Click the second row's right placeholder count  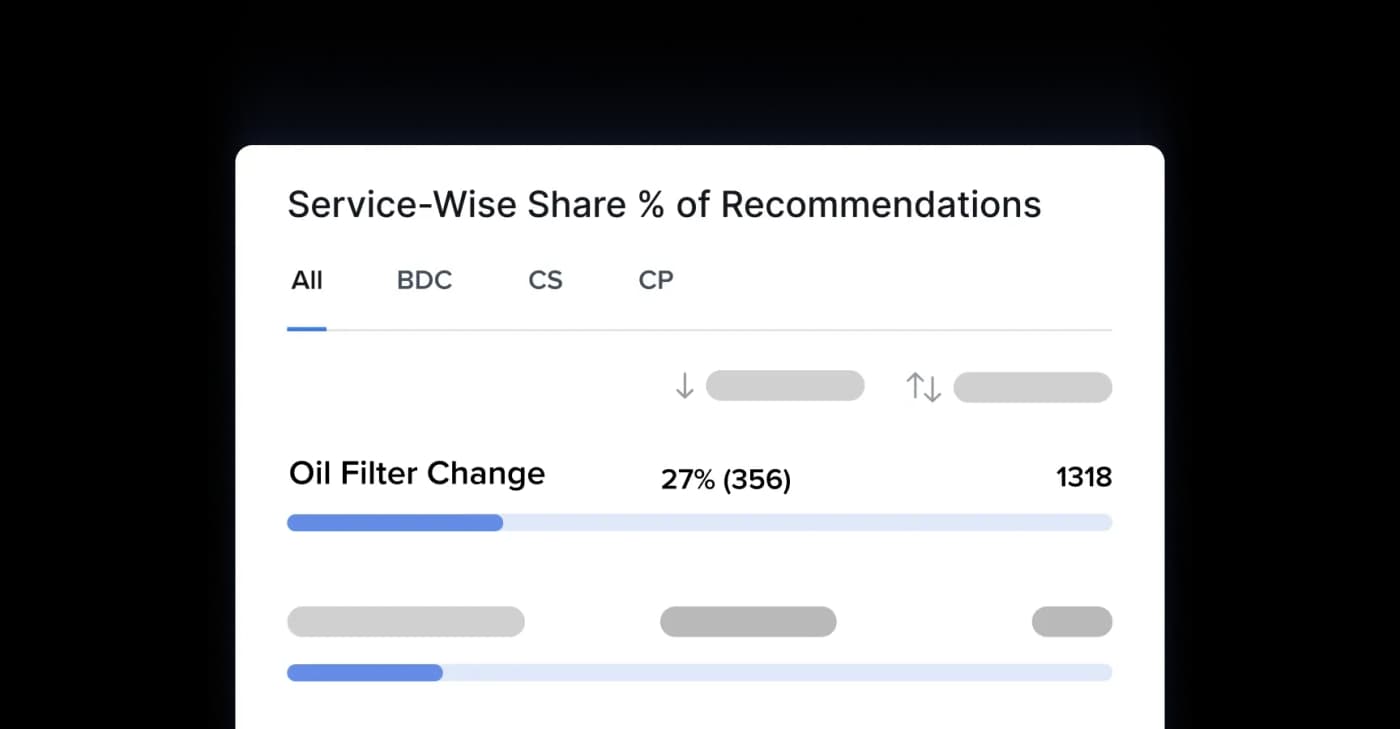tap(1072, 621)
